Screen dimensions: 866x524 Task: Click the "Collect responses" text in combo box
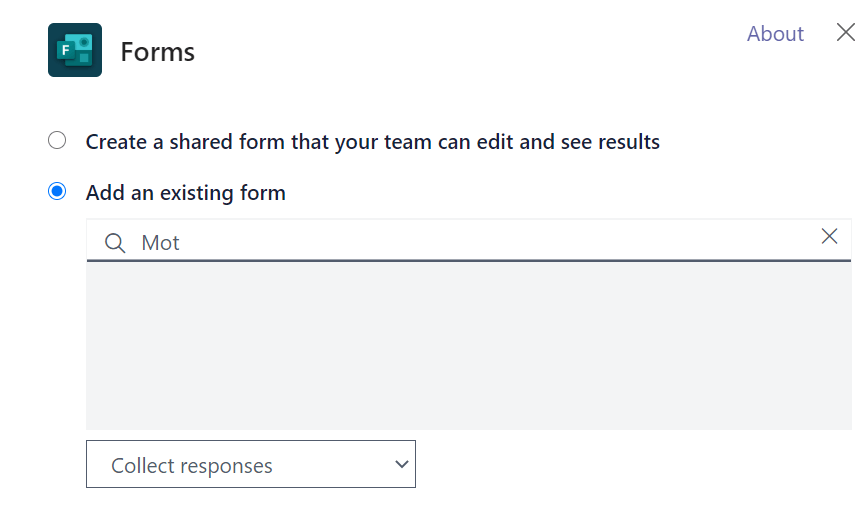pos(192,465)
